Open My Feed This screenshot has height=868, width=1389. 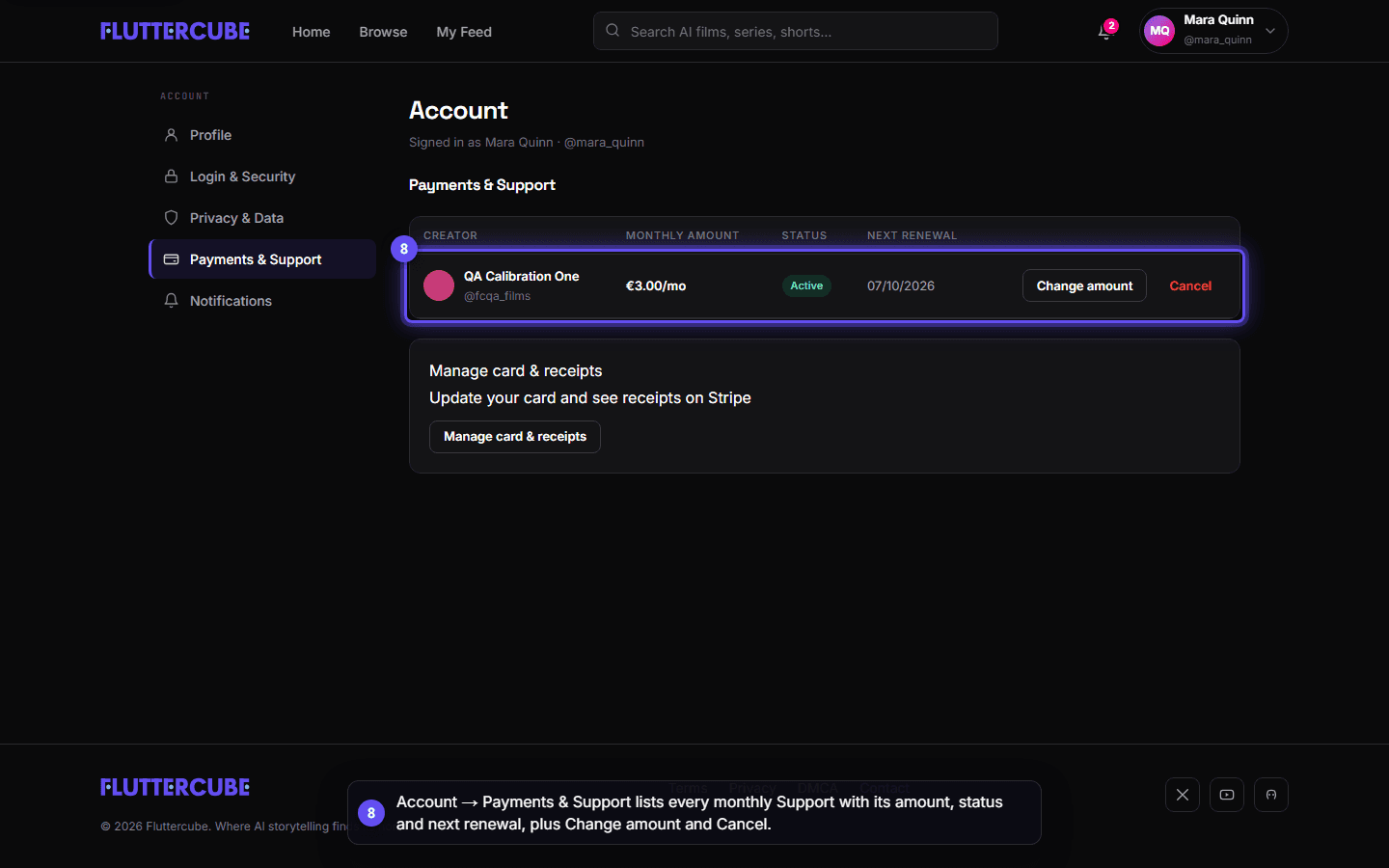pyautogui.click(x=464, y=32)
